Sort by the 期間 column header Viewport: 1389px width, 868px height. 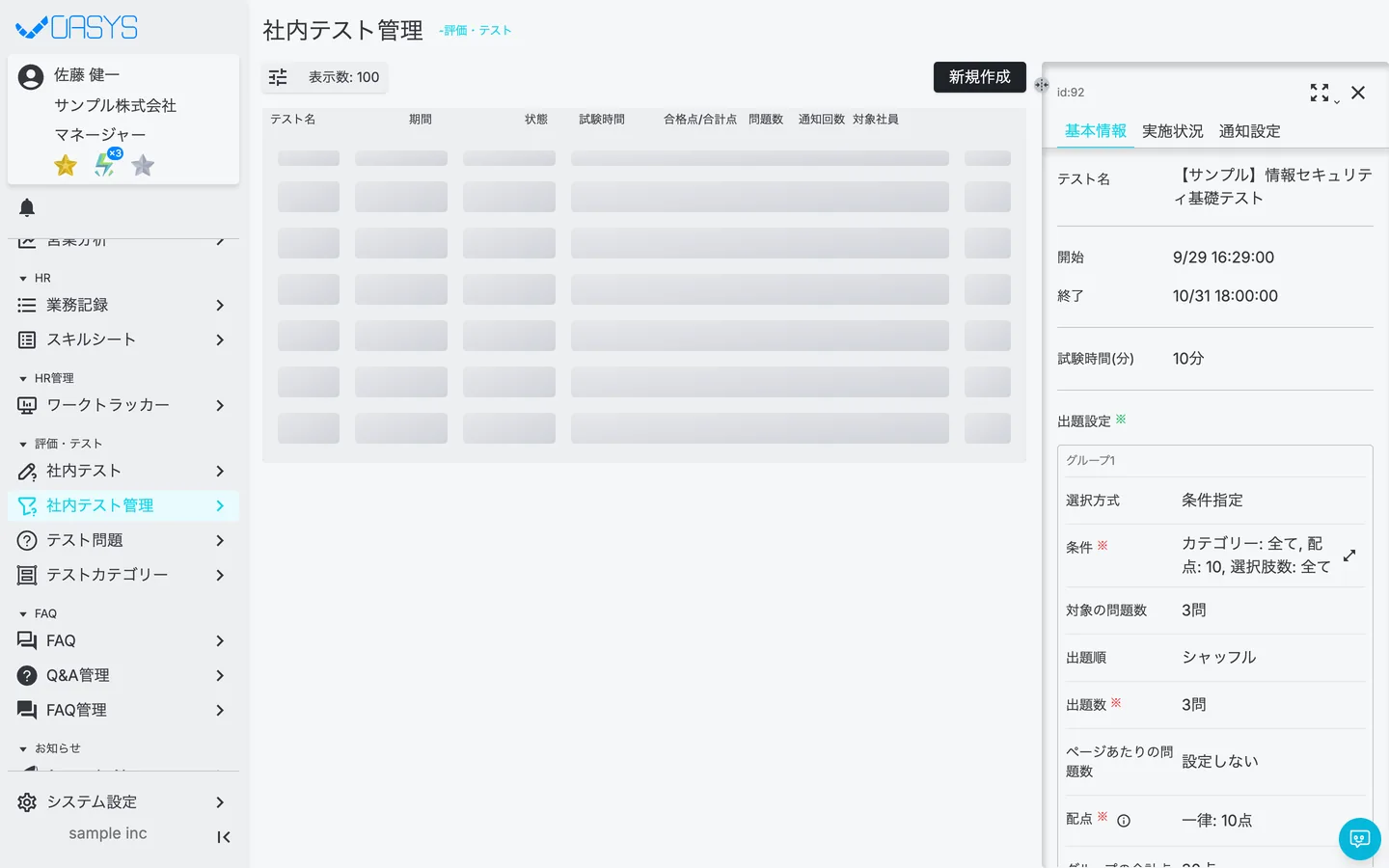pos(421,120)
